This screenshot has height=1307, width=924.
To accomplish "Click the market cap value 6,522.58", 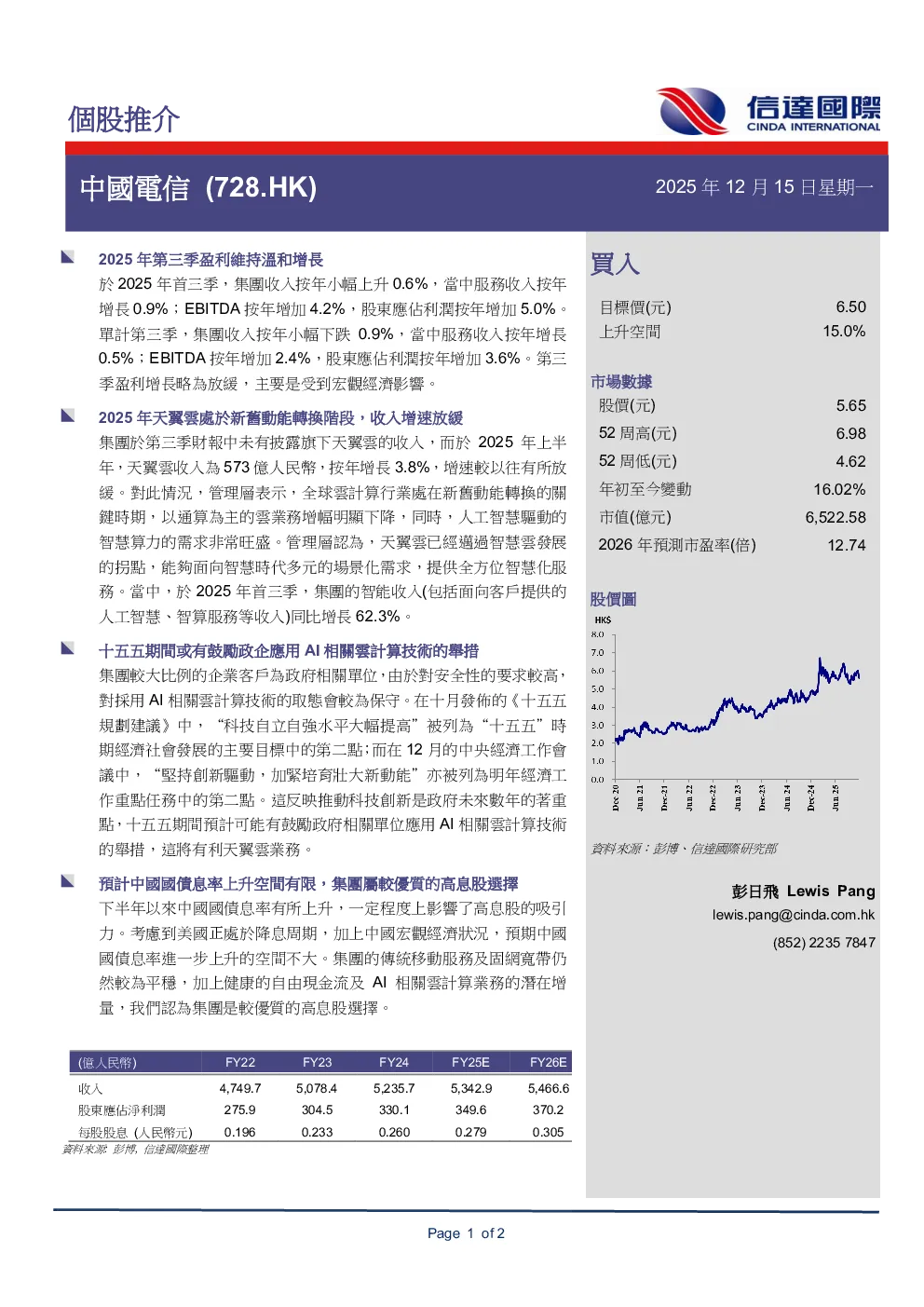I will tap(836, 517).
